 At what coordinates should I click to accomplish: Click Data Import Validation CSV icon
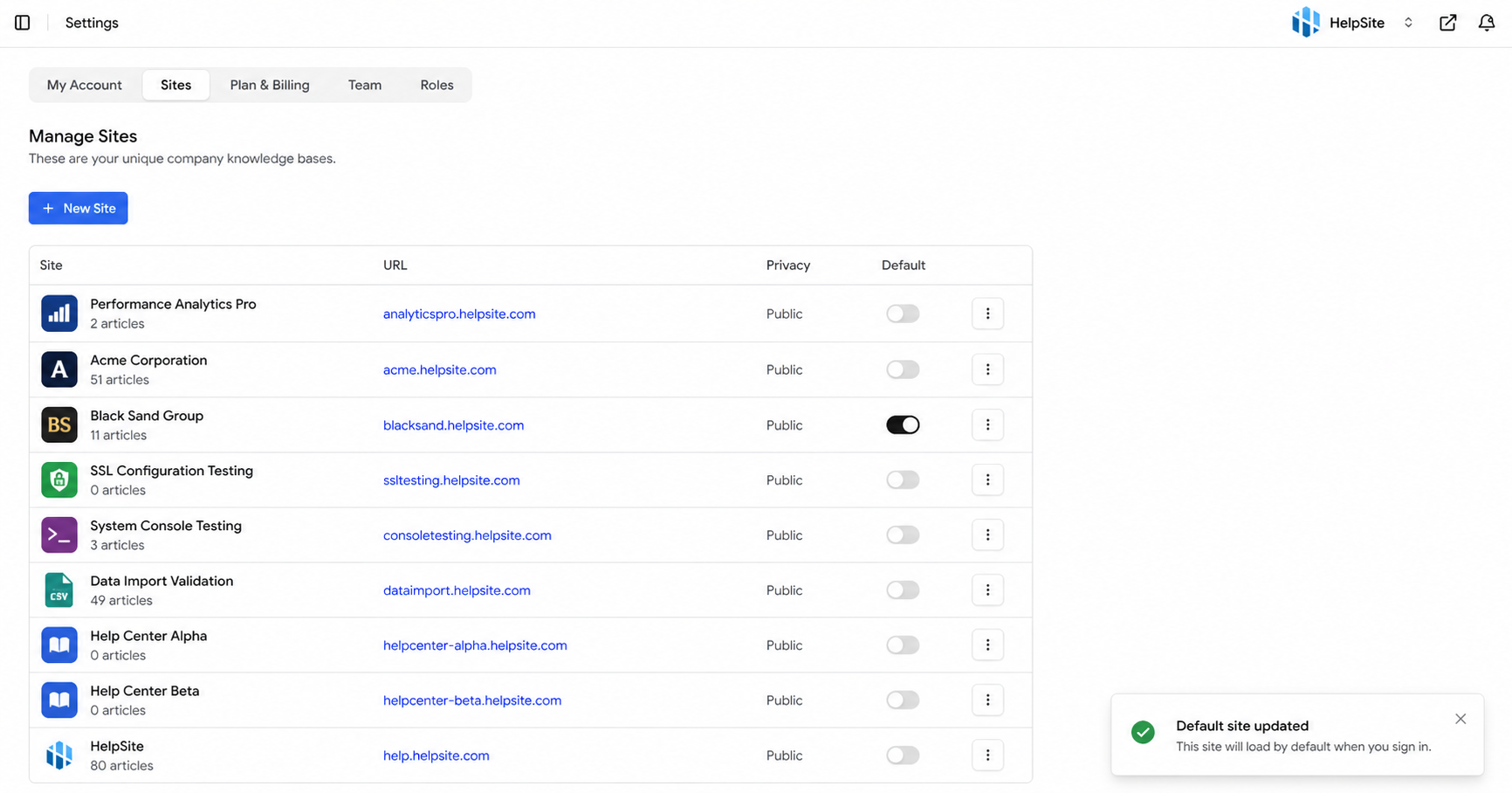tap(59, 590)
